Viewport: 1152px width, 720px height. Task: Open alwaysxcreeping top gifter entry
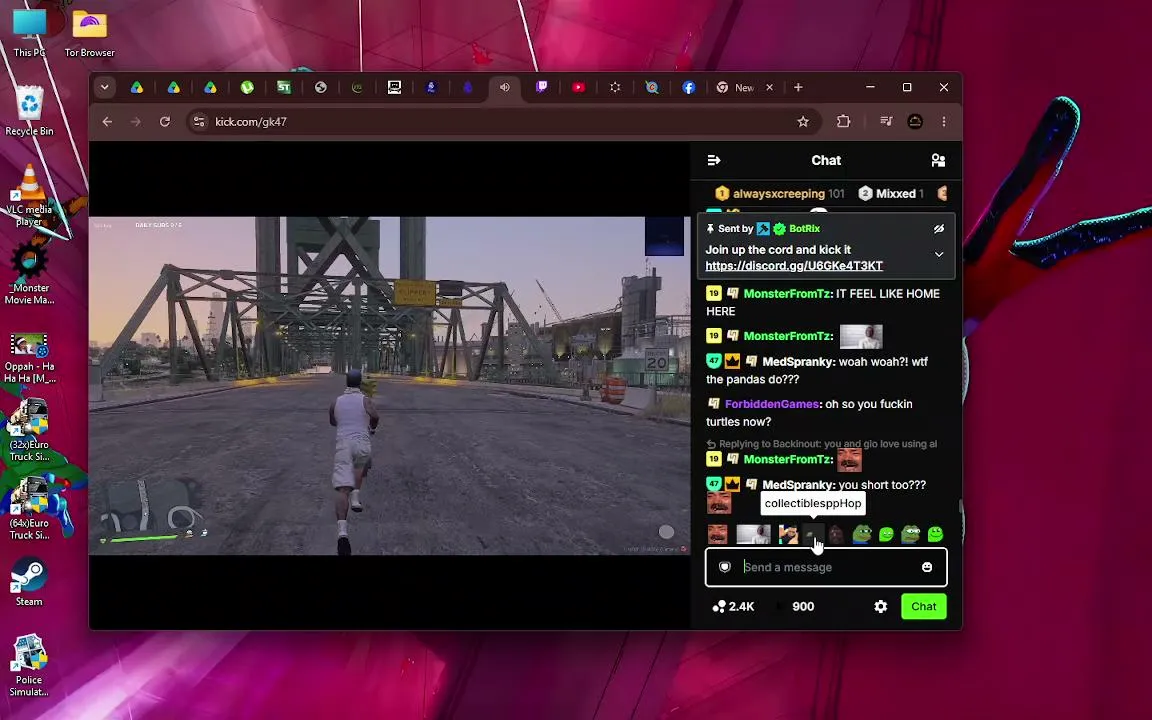click(x=780, y=193)
